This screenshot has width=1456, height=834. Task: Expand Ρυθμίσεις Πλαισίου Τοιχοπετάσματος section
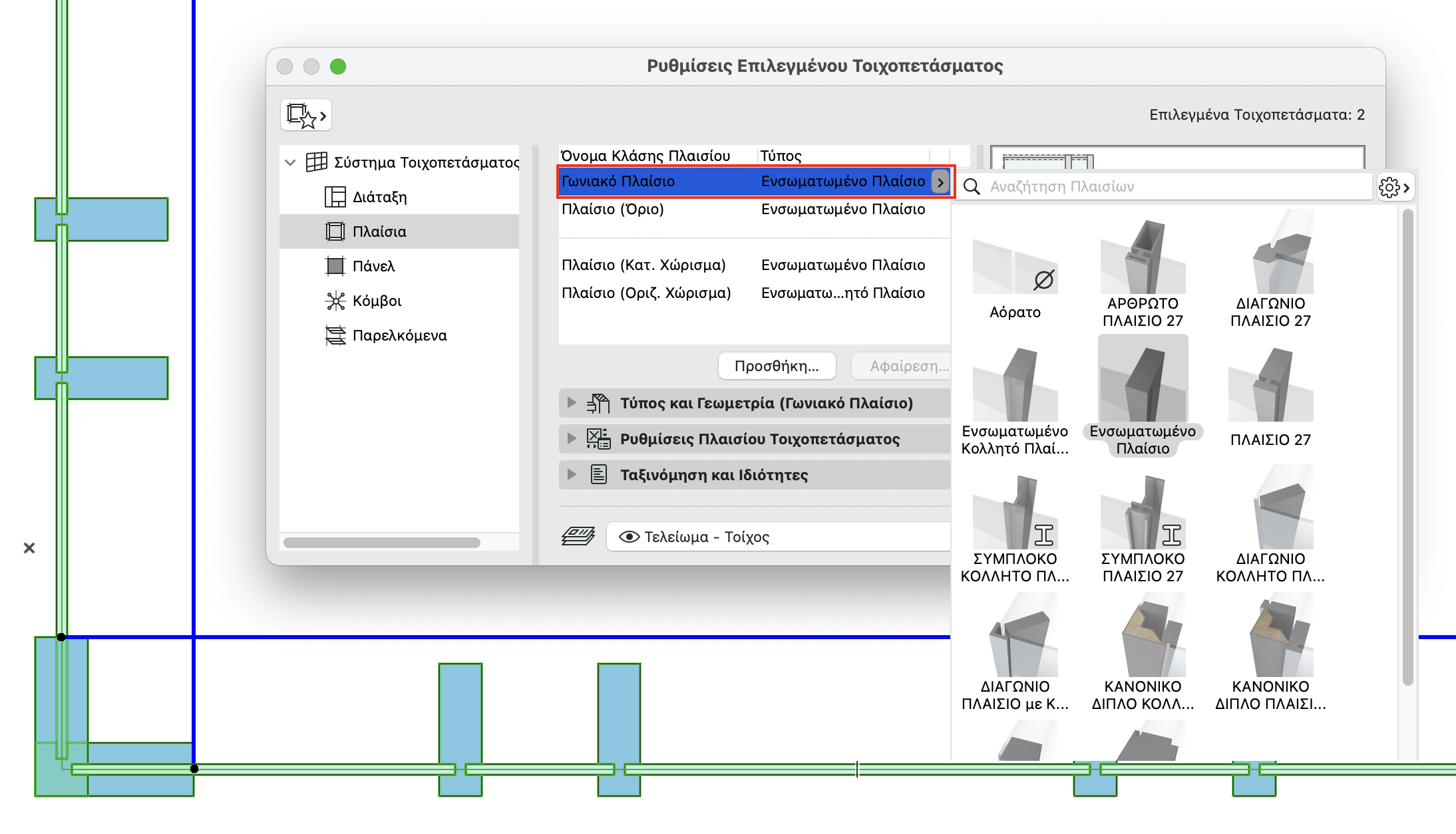coord(571,439)
